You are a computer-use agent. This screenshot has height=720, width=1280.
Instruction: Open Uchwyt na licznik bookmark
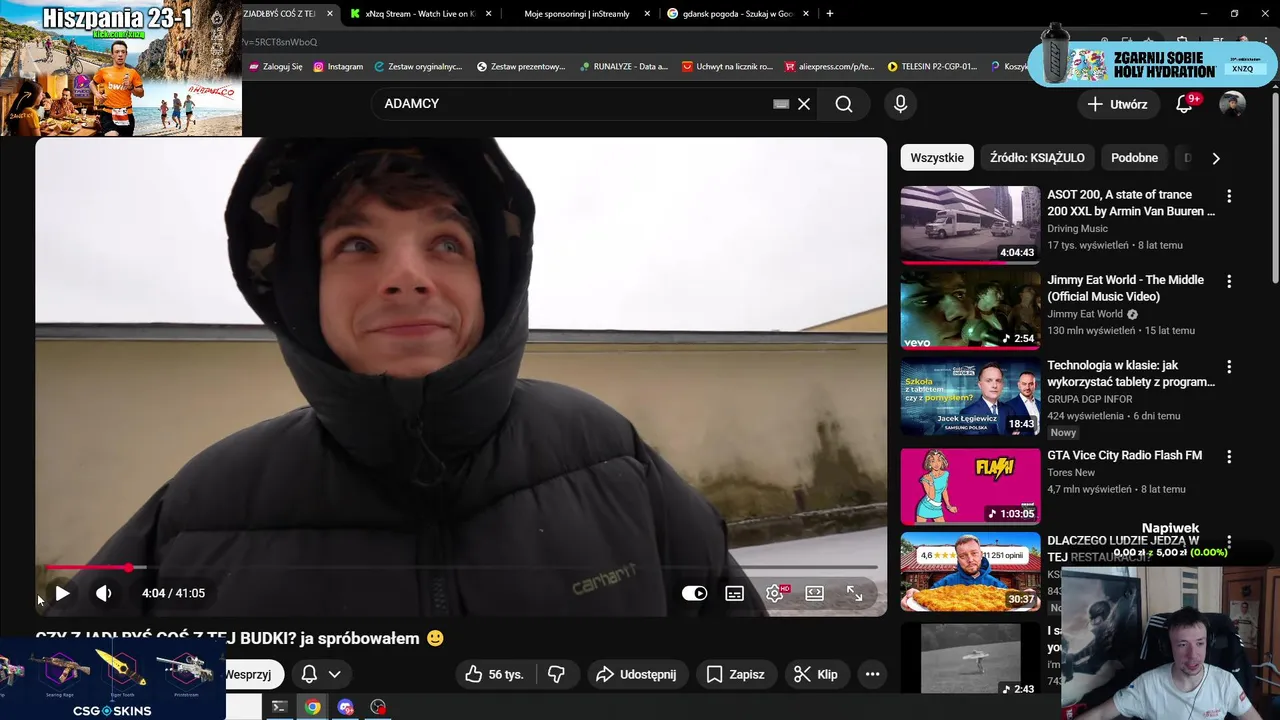728,66
